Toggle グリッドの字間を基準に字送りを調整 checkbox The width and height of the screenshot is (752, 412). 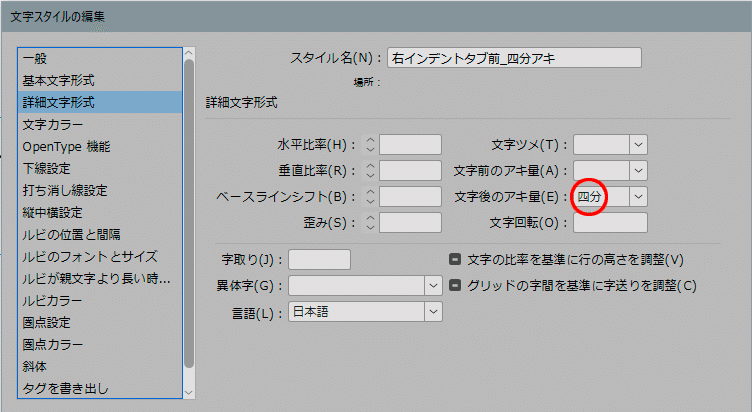point(455,285)
